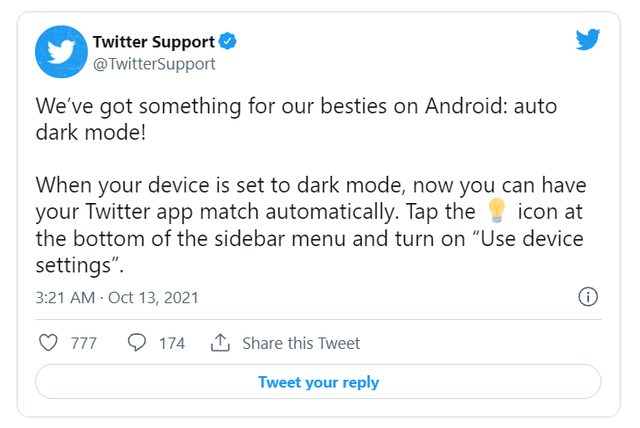
Task: Click the Tweet your reply button
Action: [x=318, y=382]
